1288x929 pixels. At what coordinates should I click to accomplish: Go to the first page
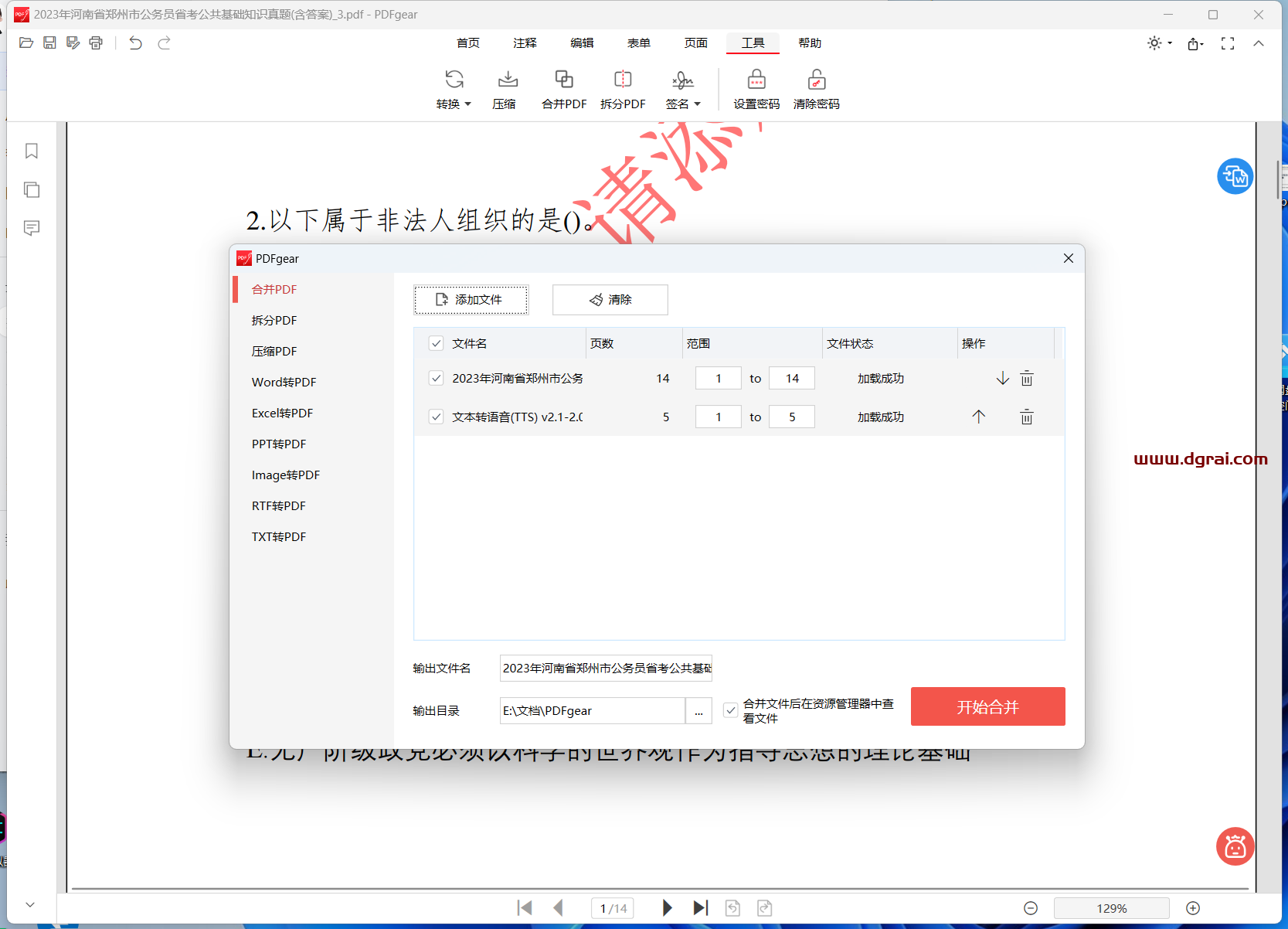click(x=525, y=907)
